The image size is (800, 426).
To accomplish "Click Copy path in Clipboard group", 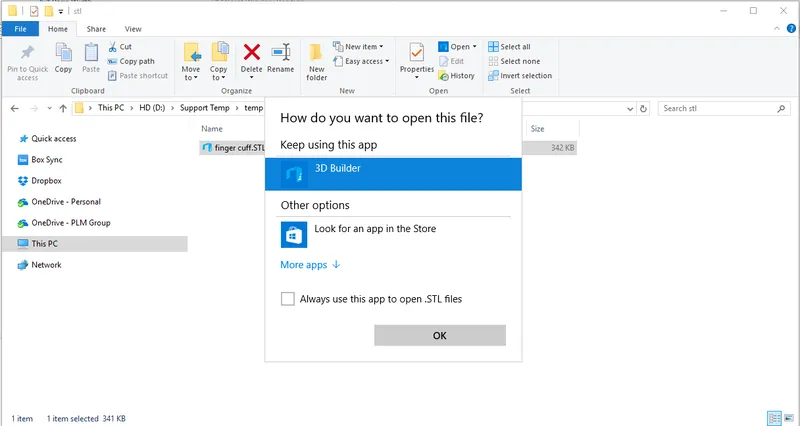I will [131, 61].
